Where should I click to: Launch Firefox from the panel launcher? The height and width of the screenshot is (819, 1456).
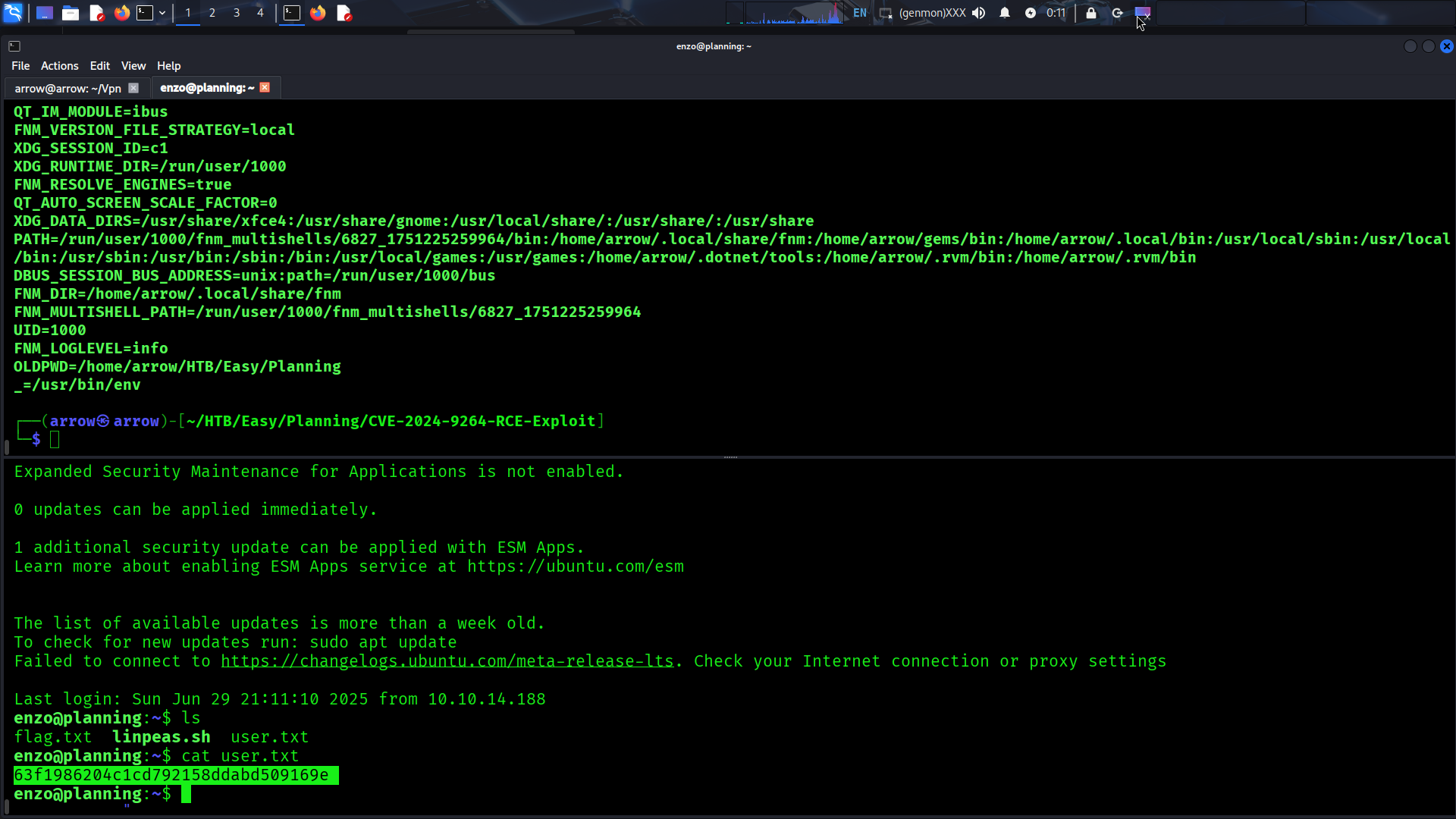pos(121,13)
